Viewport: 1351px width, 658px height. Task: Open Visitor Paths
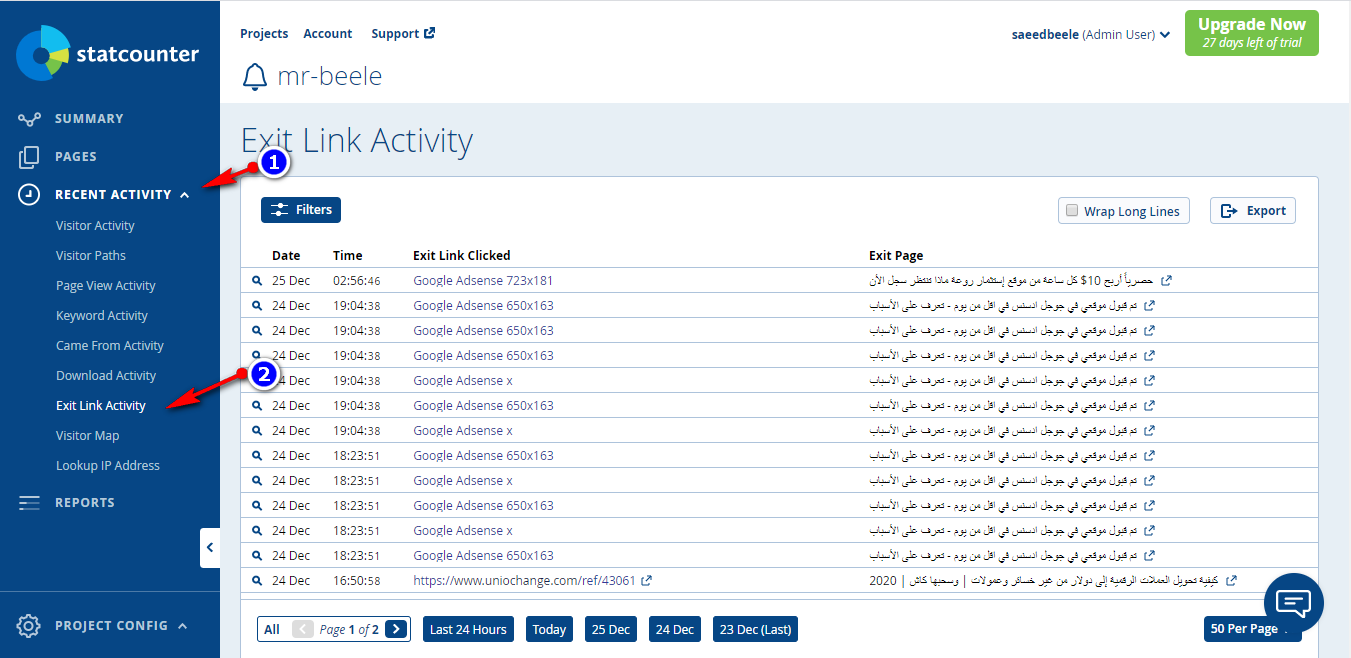[x=91, y=256]
